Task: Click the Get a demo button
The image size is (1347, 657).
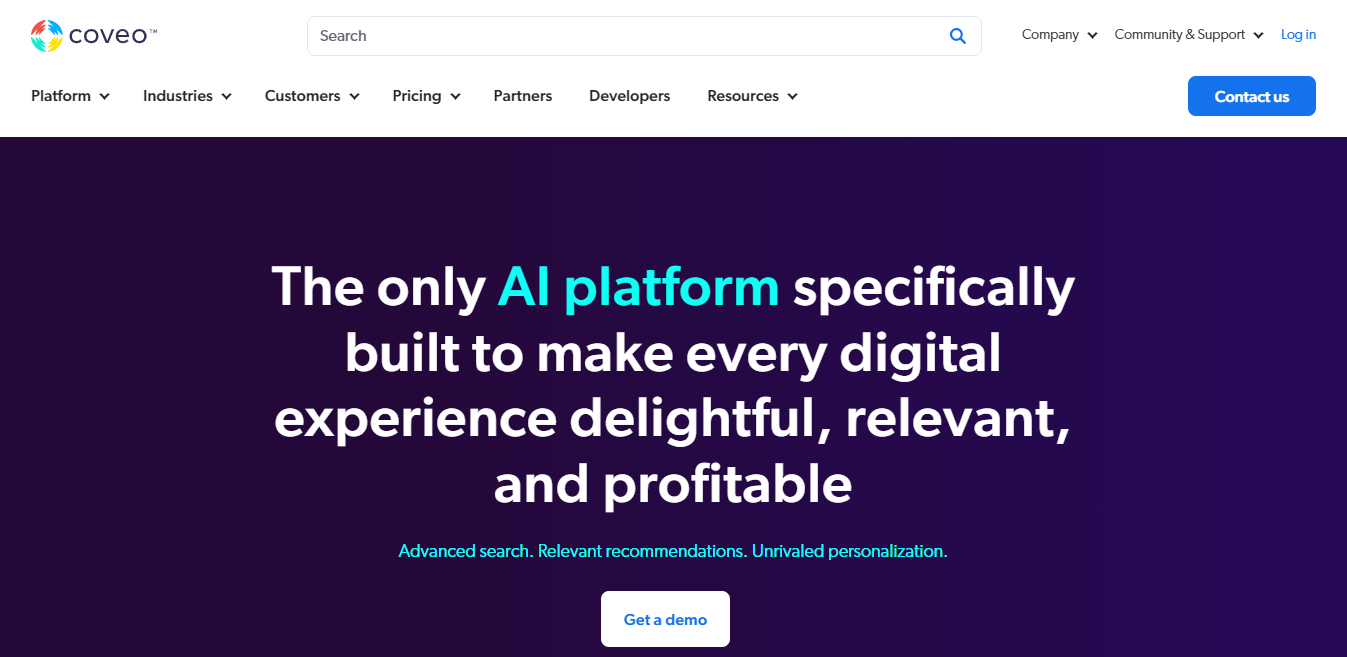Action: (665, 619)
